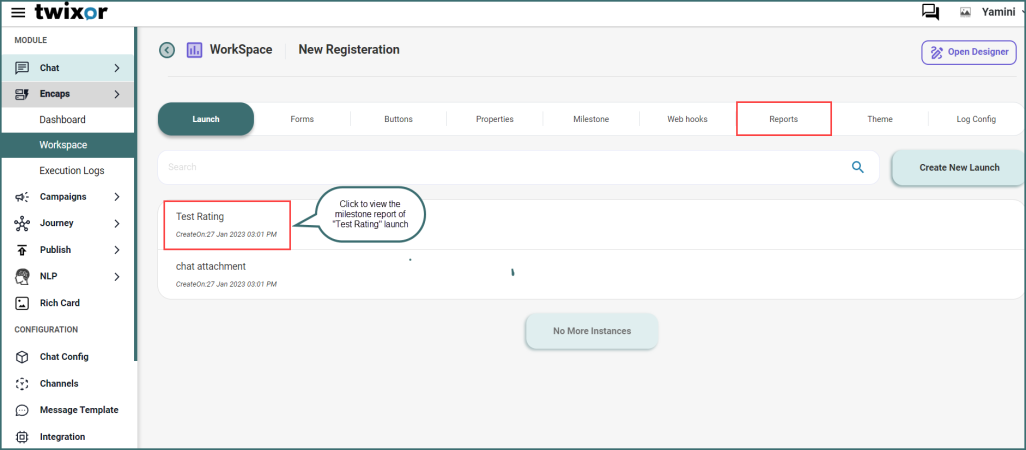Click the Create New Launch button

click(x=958, y=167)
